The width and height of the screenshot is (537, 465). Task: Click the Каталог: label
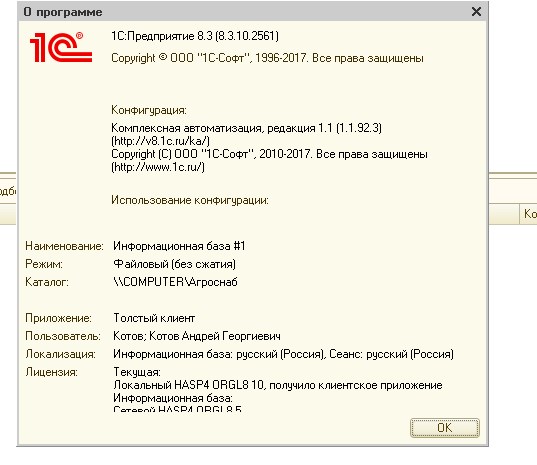pos(47,282)
